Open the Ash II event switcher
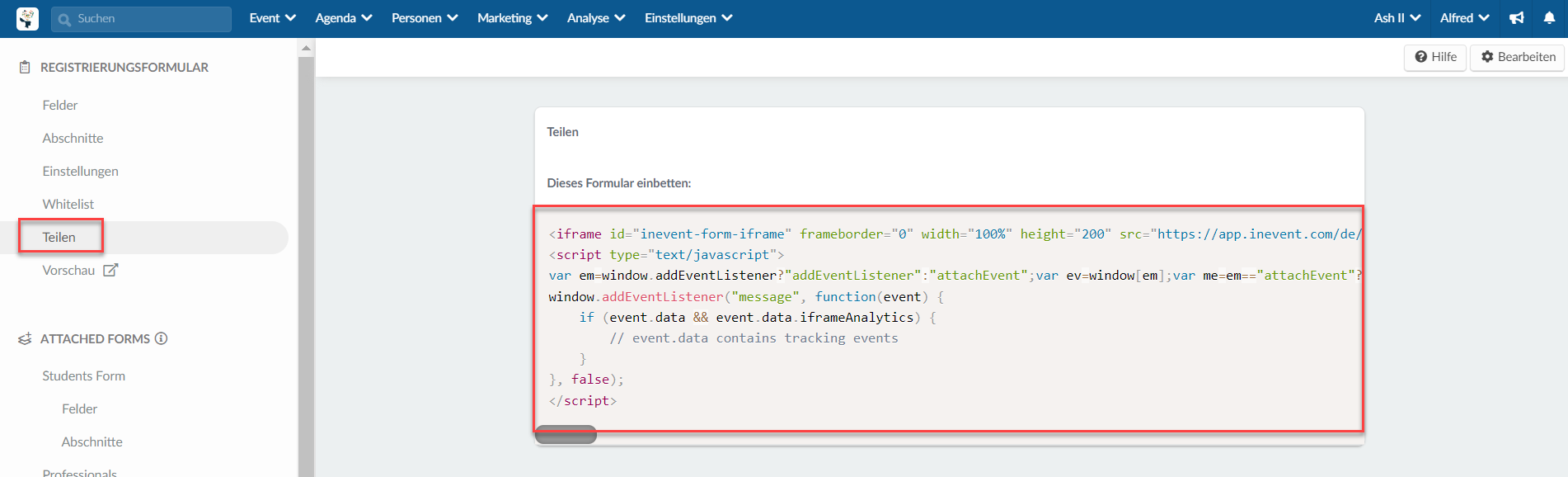This screenshot has width=1568, height=477. (1397, 18)
